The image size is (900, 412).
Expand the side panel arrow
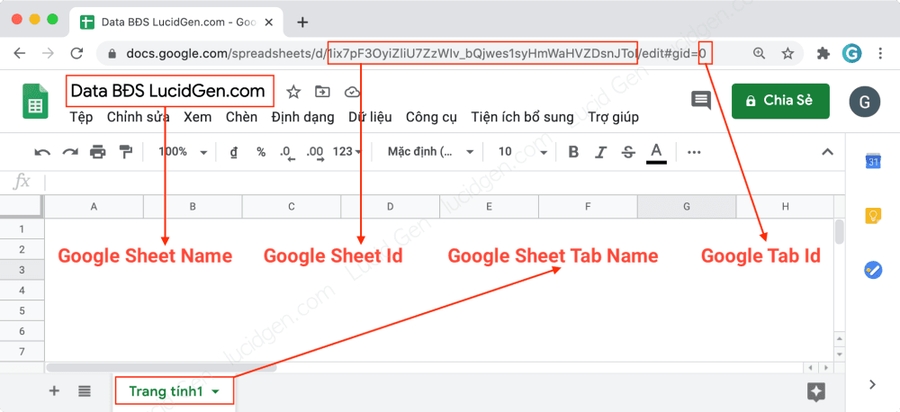click(872, 384)
